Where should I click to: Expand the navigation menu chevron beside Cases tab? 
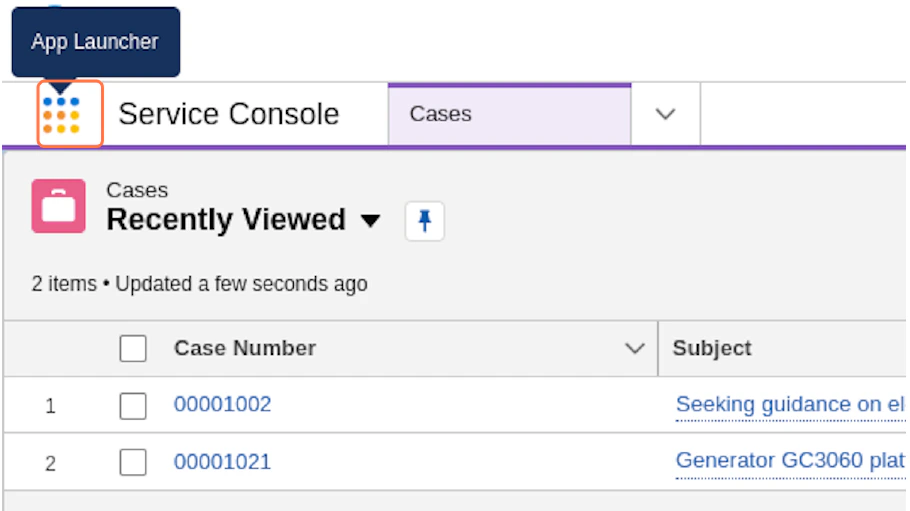[665, 114]
